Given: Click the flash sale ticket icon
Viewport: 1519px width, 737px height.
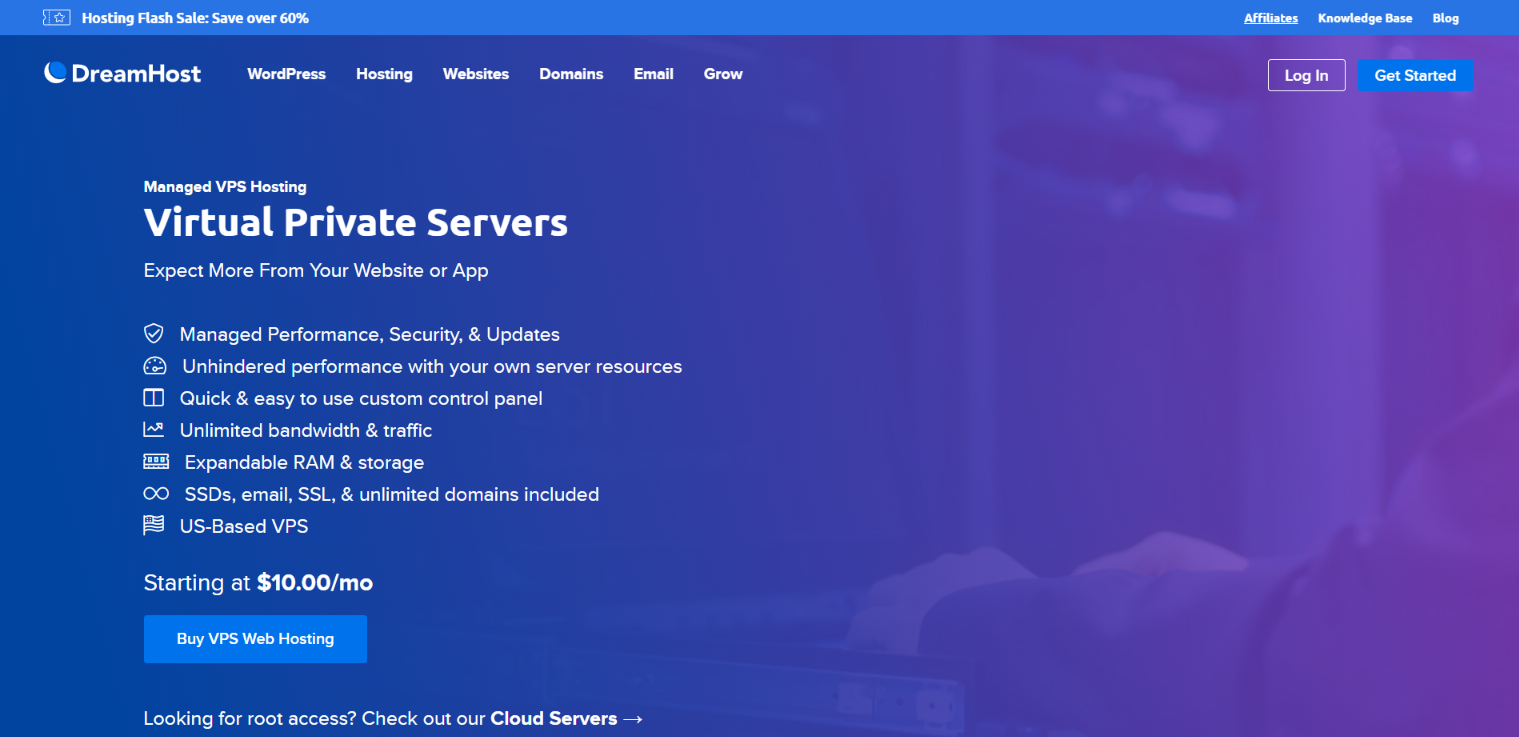Looking at the screenshot, I should 57,18.
